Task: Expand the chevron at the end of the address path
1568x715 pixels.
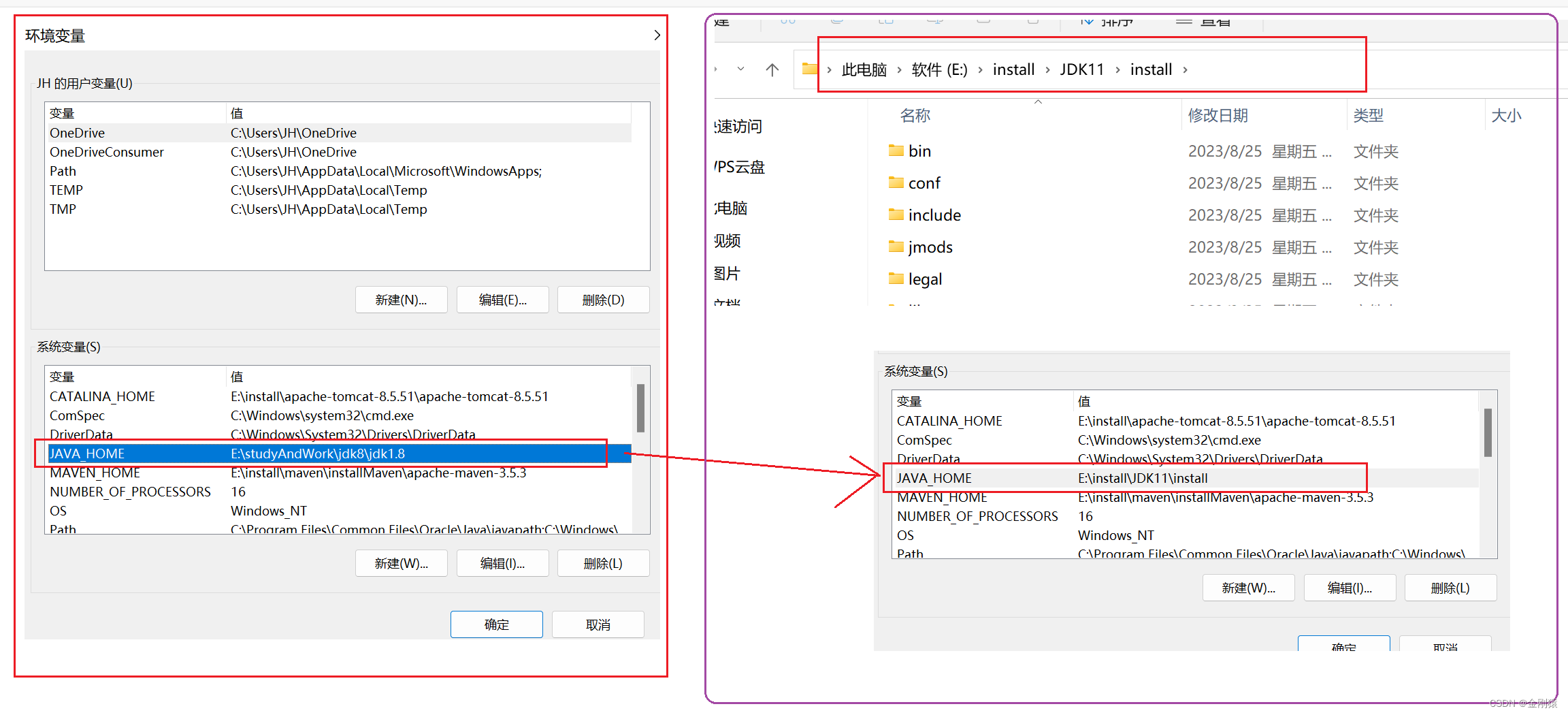Action: click(x=1185, y=69)
